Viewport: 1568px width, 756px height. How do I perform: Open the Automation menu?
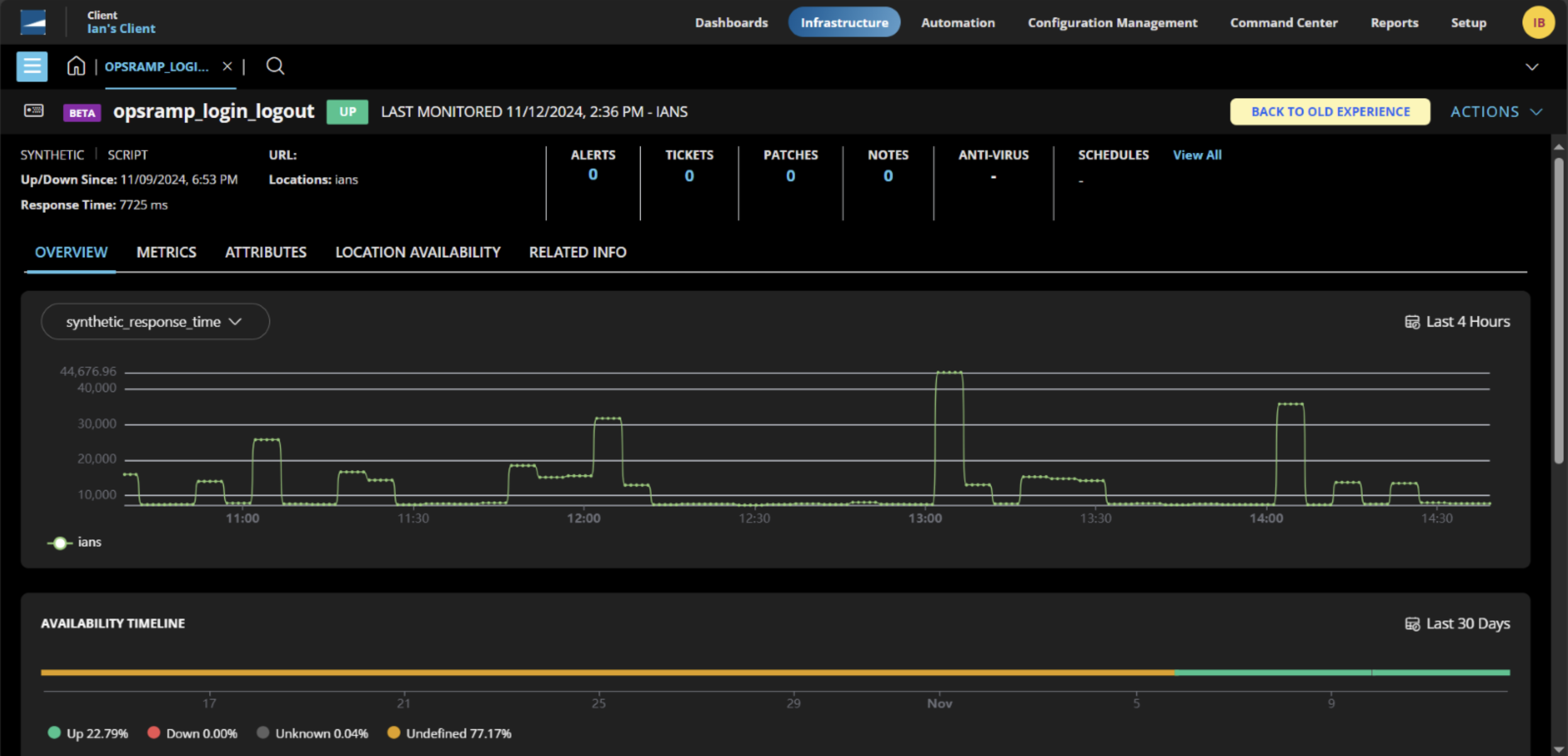(x=957, y=23)
